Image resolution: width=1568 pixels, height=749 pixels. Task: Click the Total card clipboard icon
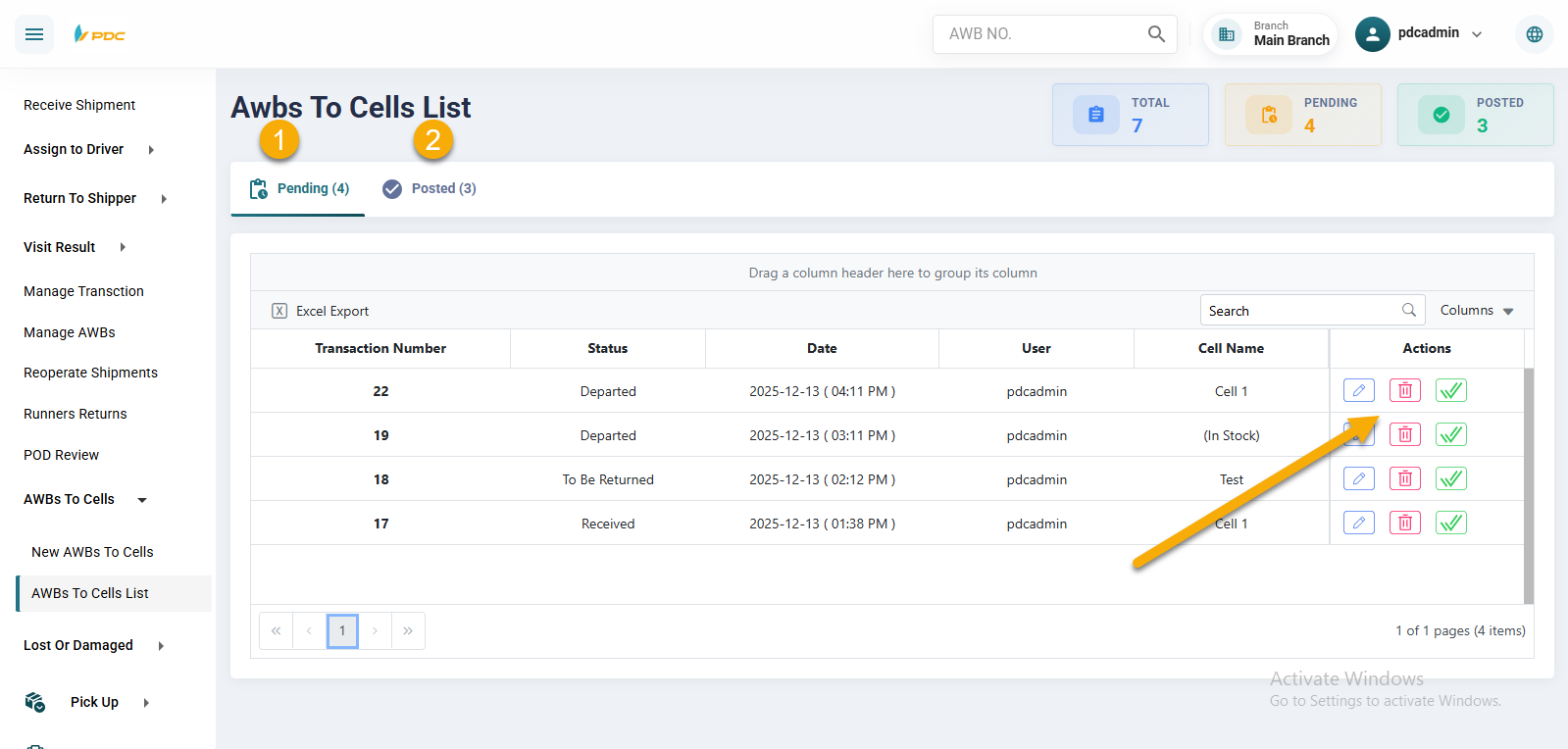pyautogui.click(x=1096, y=115)
